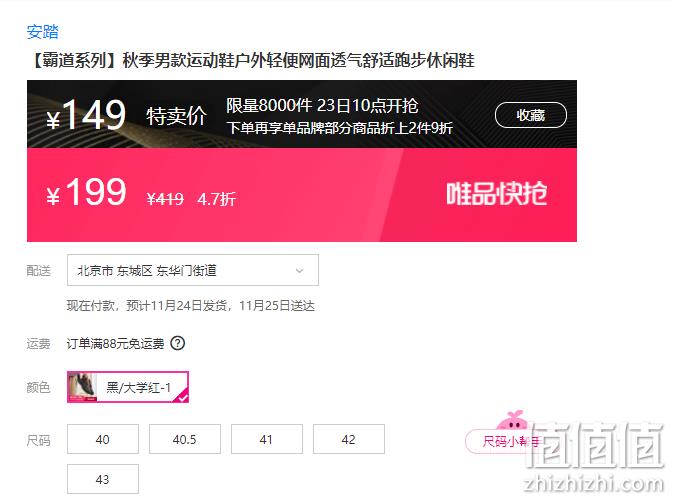This screenshot has height=501, width=673.
Task: Choose size 42
Action: coord(349,439)
